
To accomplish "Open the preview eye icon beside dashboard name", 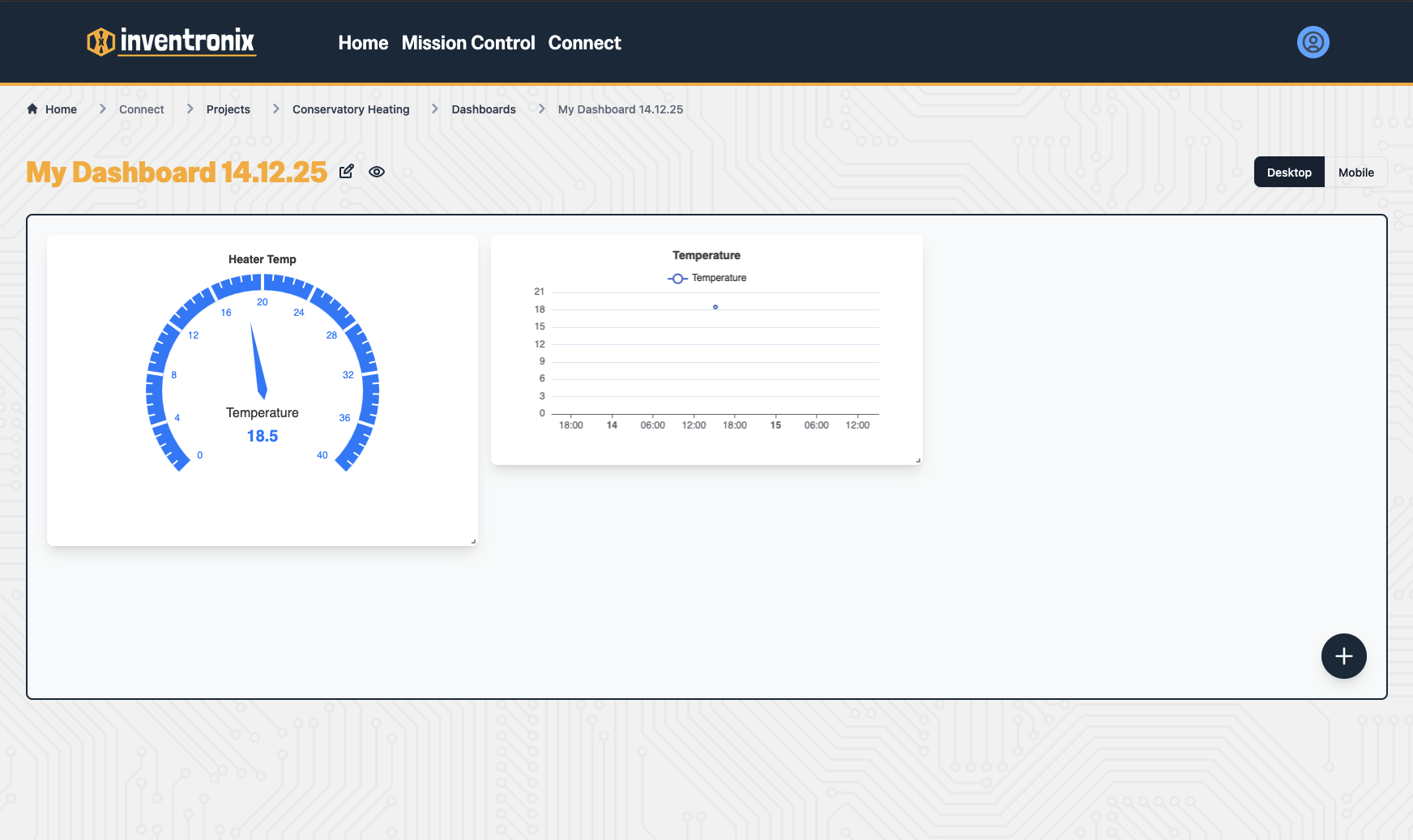I will (x=377, y=172).
